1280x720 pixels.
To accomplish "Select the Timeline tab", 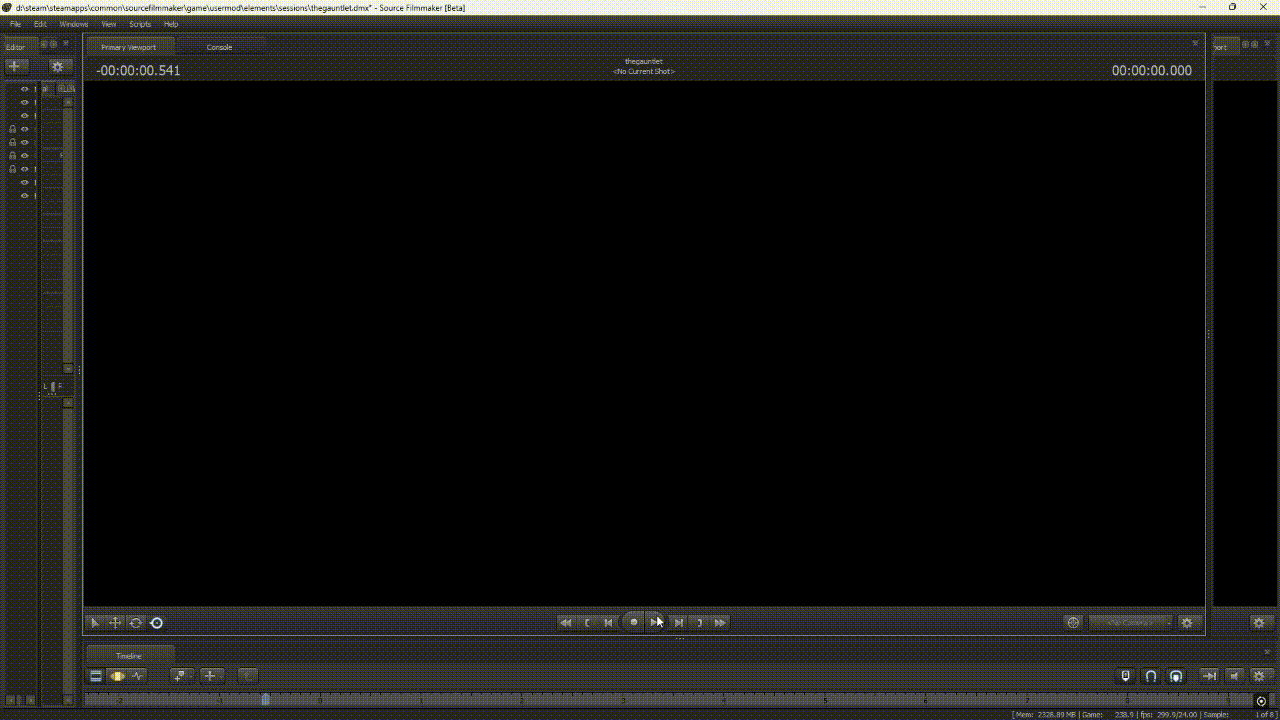I will click(129, 656).
